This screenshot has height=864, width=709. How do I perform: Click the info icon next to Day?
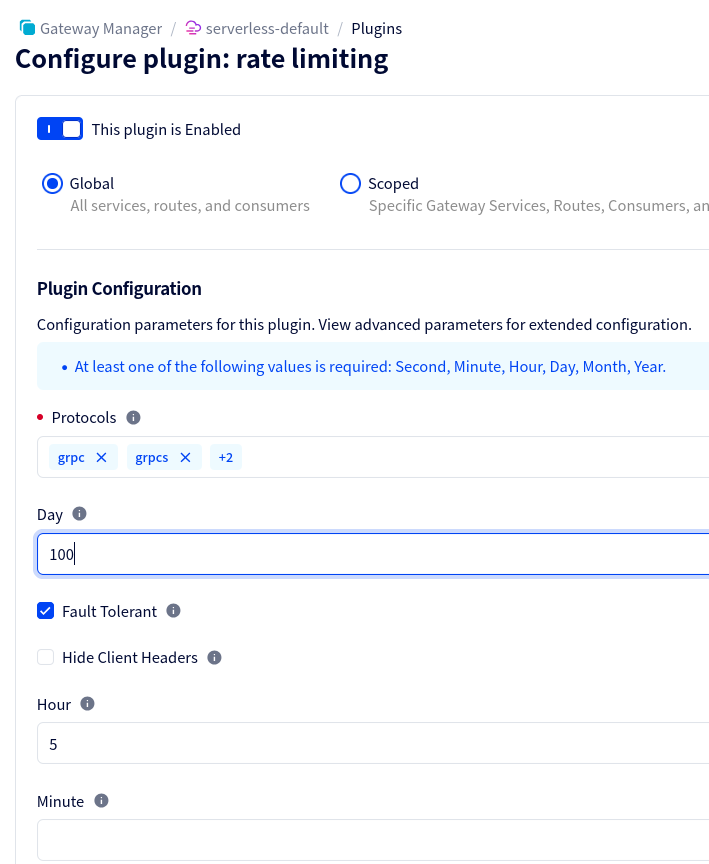(x=80, y=514)
